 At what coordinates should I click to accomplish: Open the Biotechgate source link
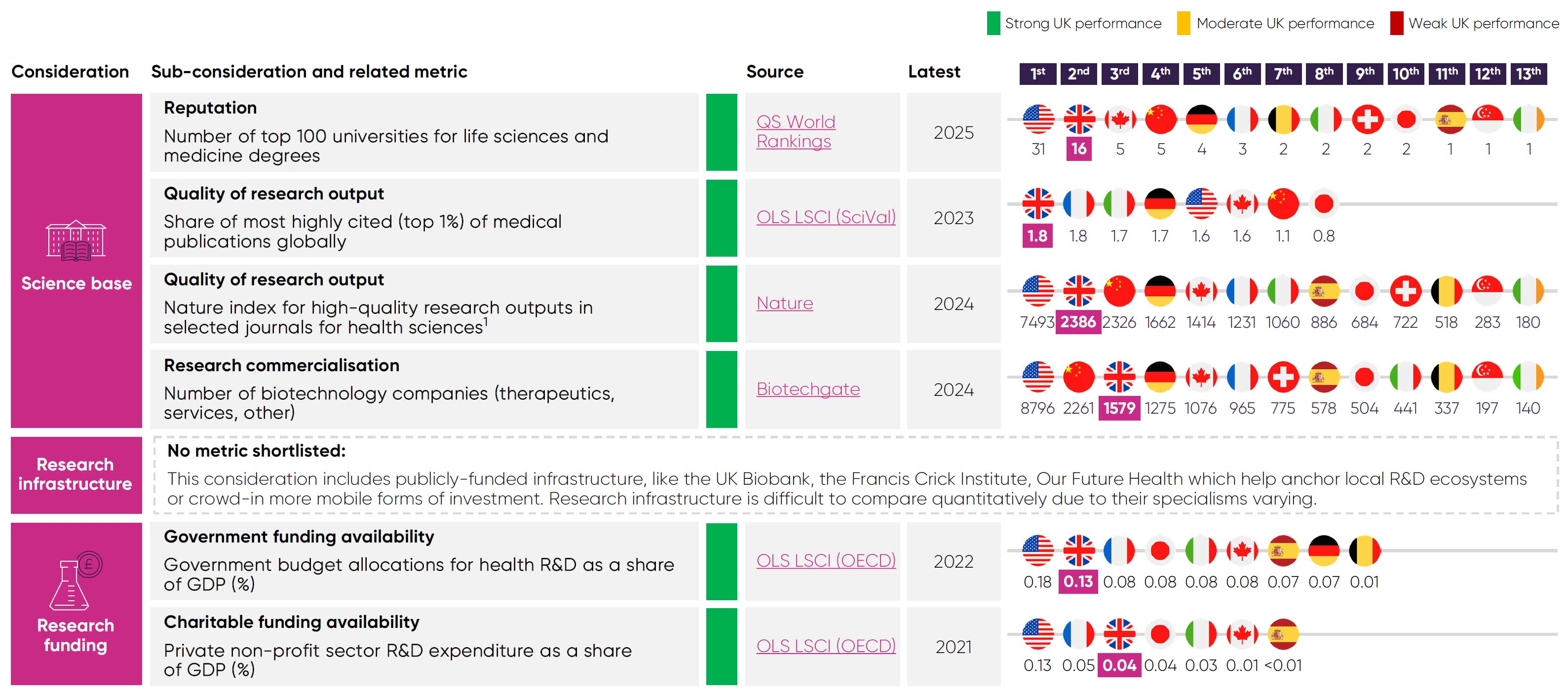808,389
